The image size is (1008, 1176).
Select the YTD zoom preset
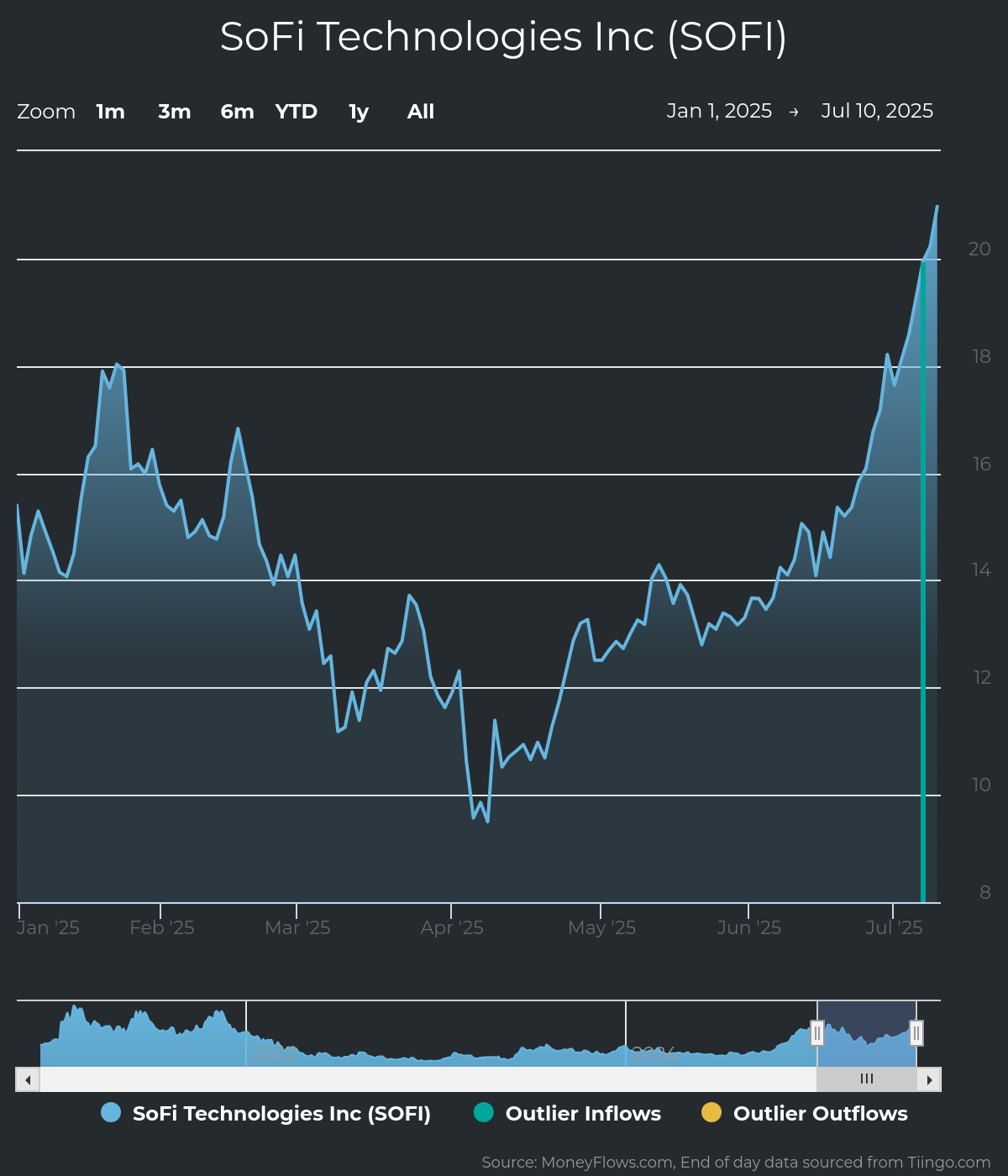pos(296,111)
